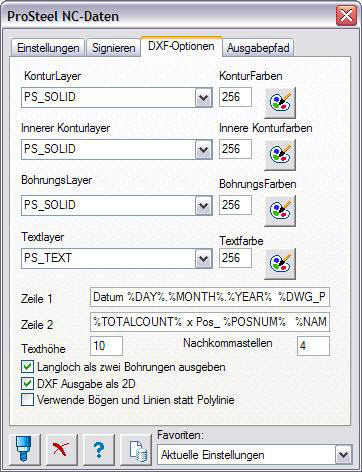Open the Favoriten dropdown list
The height and width of the screenshot is (472, 362).
[343, 455]
